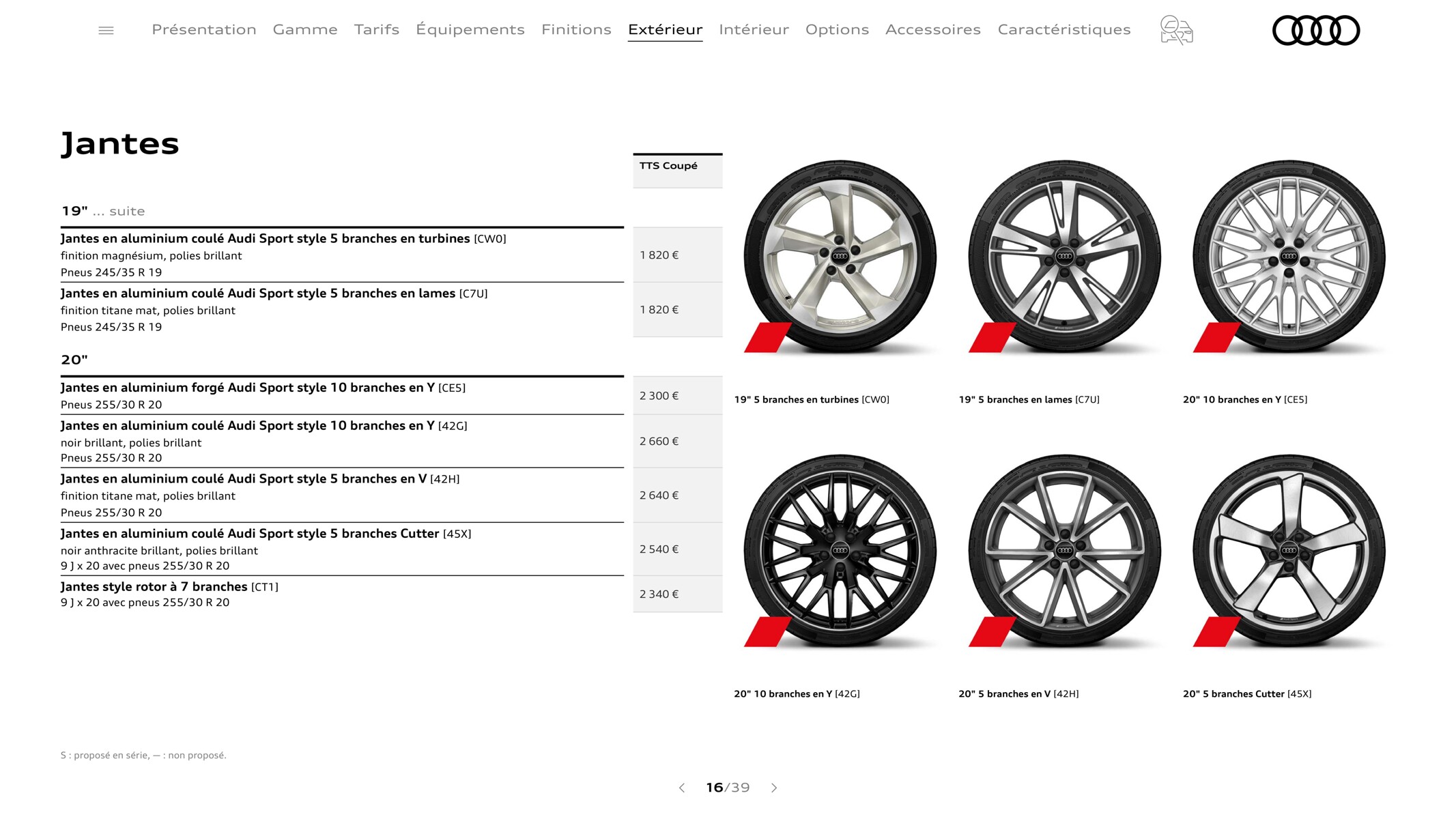Click the car configurator contact icon
Screen dimensions: 1456x819
pos(1176,31)
